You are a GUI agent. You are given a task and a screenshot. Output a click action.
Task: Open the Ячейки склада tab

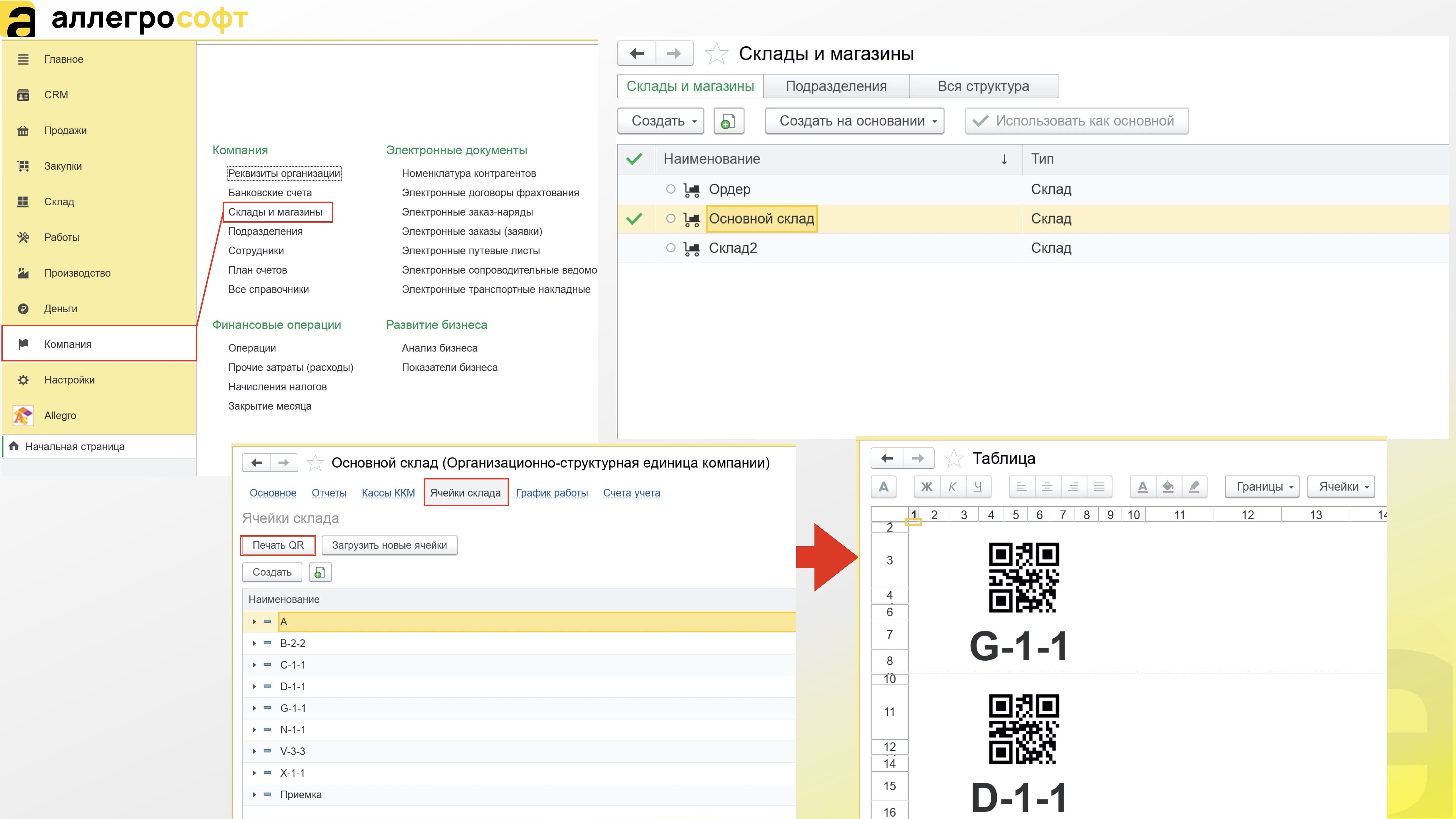point(466,492)
